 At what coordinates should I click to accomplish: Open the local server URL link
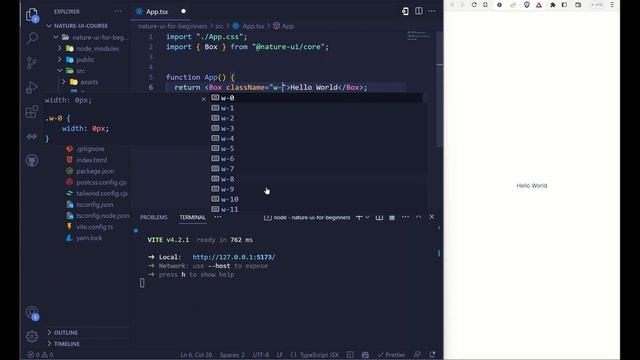click(234, 257)
